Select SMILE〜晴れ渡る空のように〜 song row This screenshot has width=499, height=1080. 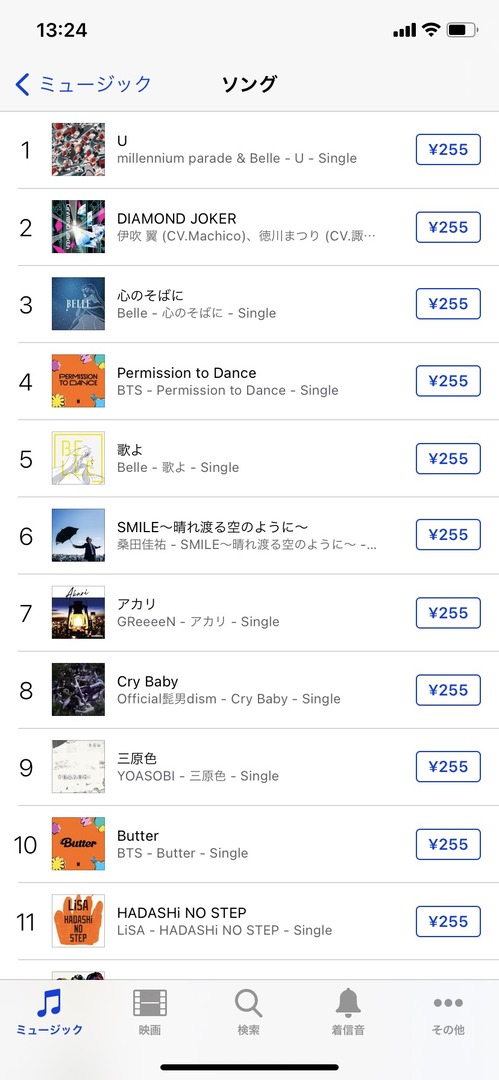(x=250, y=535)
